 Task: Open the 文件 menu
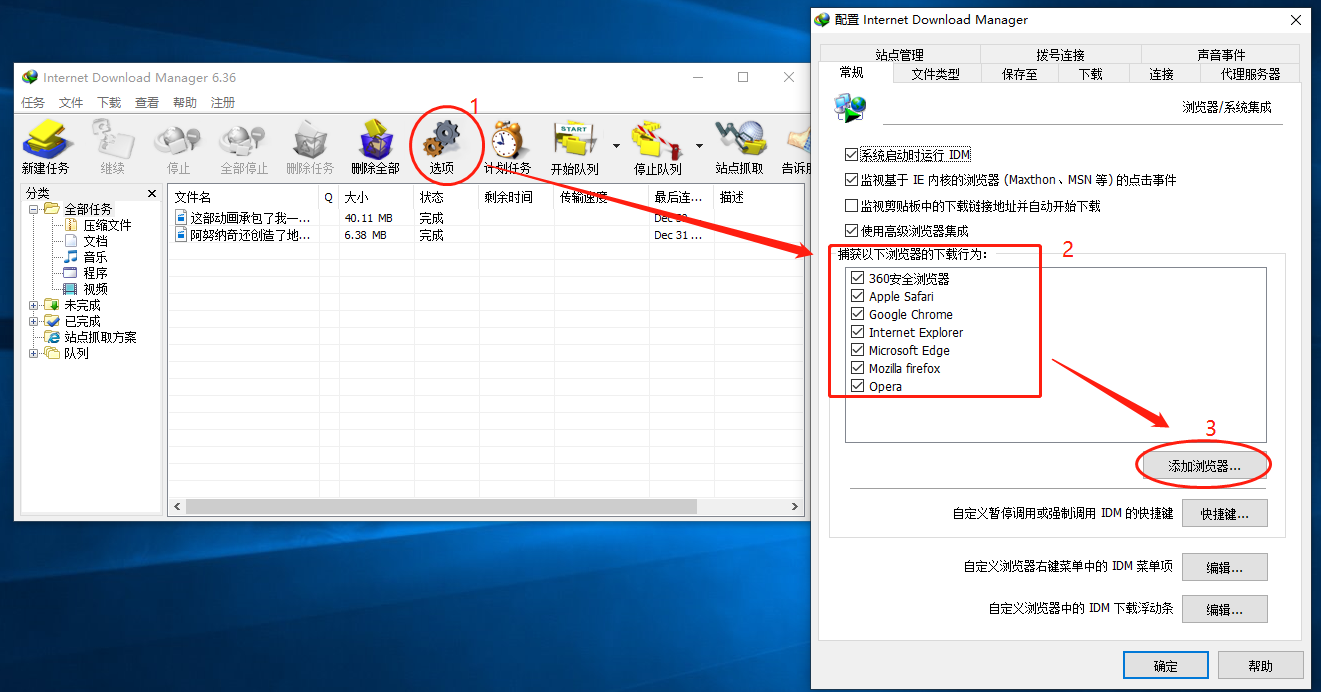pyautogui.click(x=71, y=102)
